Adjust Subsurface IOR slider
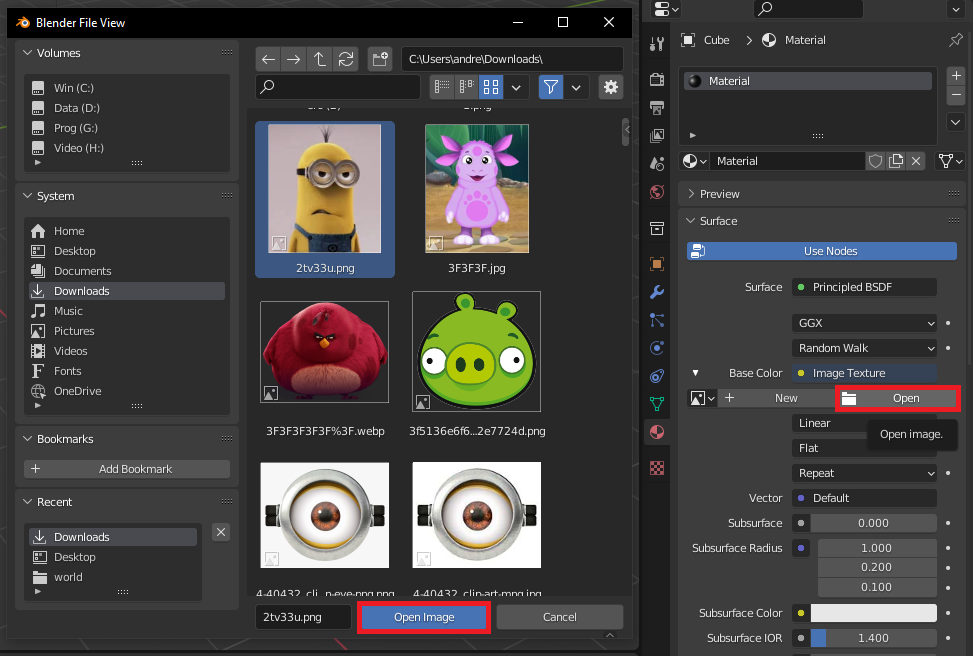The width and height of the screenshot is (973, 656). [873, 638]
